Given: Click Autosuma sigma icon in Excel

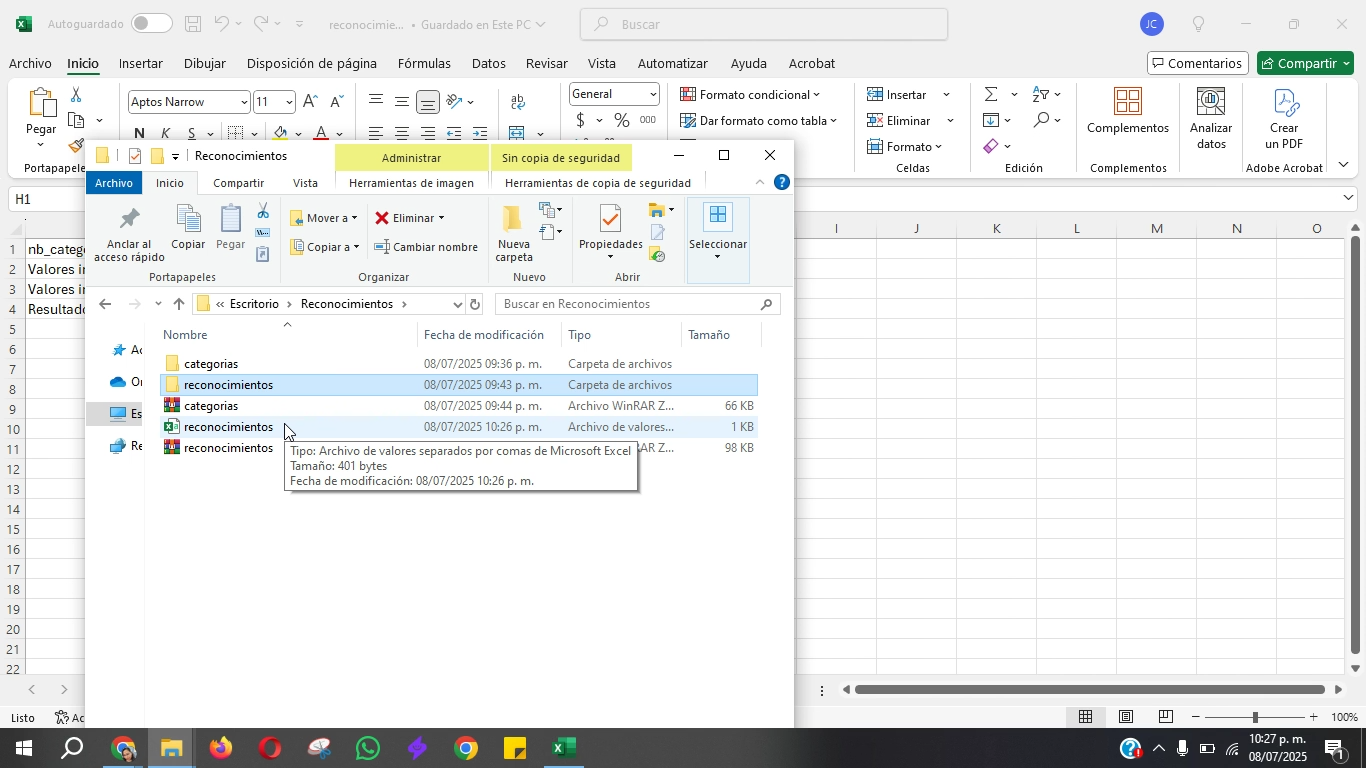Looking at the screenshot, I should (990, 95).
